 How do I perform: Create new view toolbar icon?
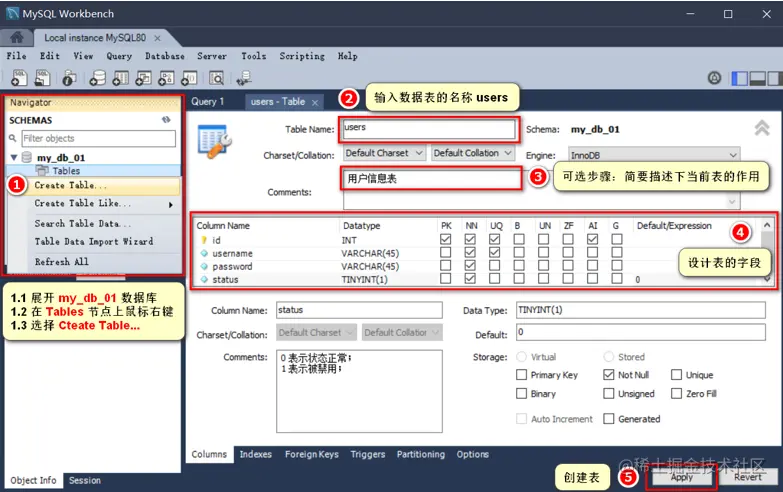143,78
